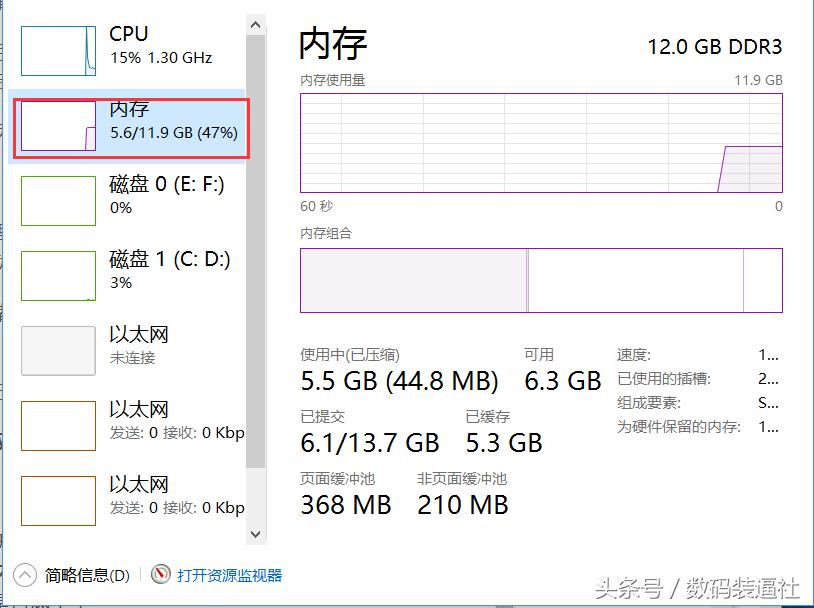This screenshot has height=608, width=814.
Task: Click the resource monitor icon
Action: point(161,575)
